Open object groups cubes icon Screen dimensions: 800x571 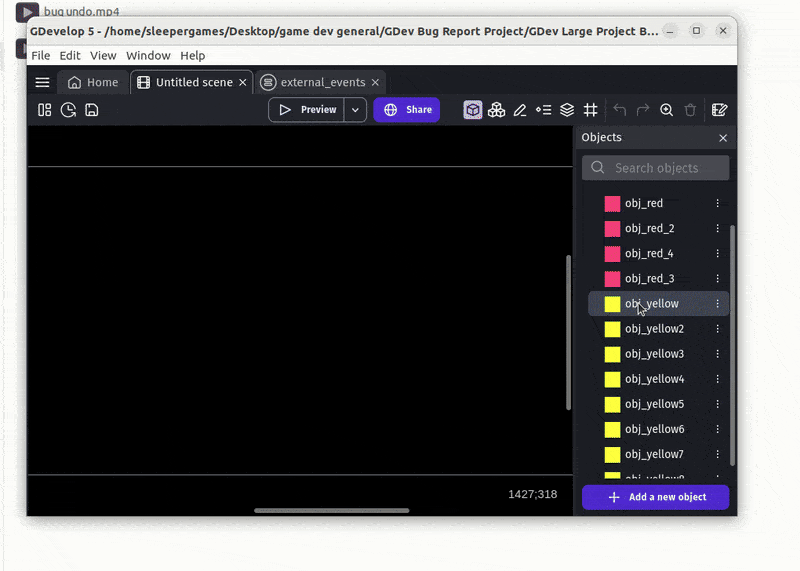[x=496, y=110]
